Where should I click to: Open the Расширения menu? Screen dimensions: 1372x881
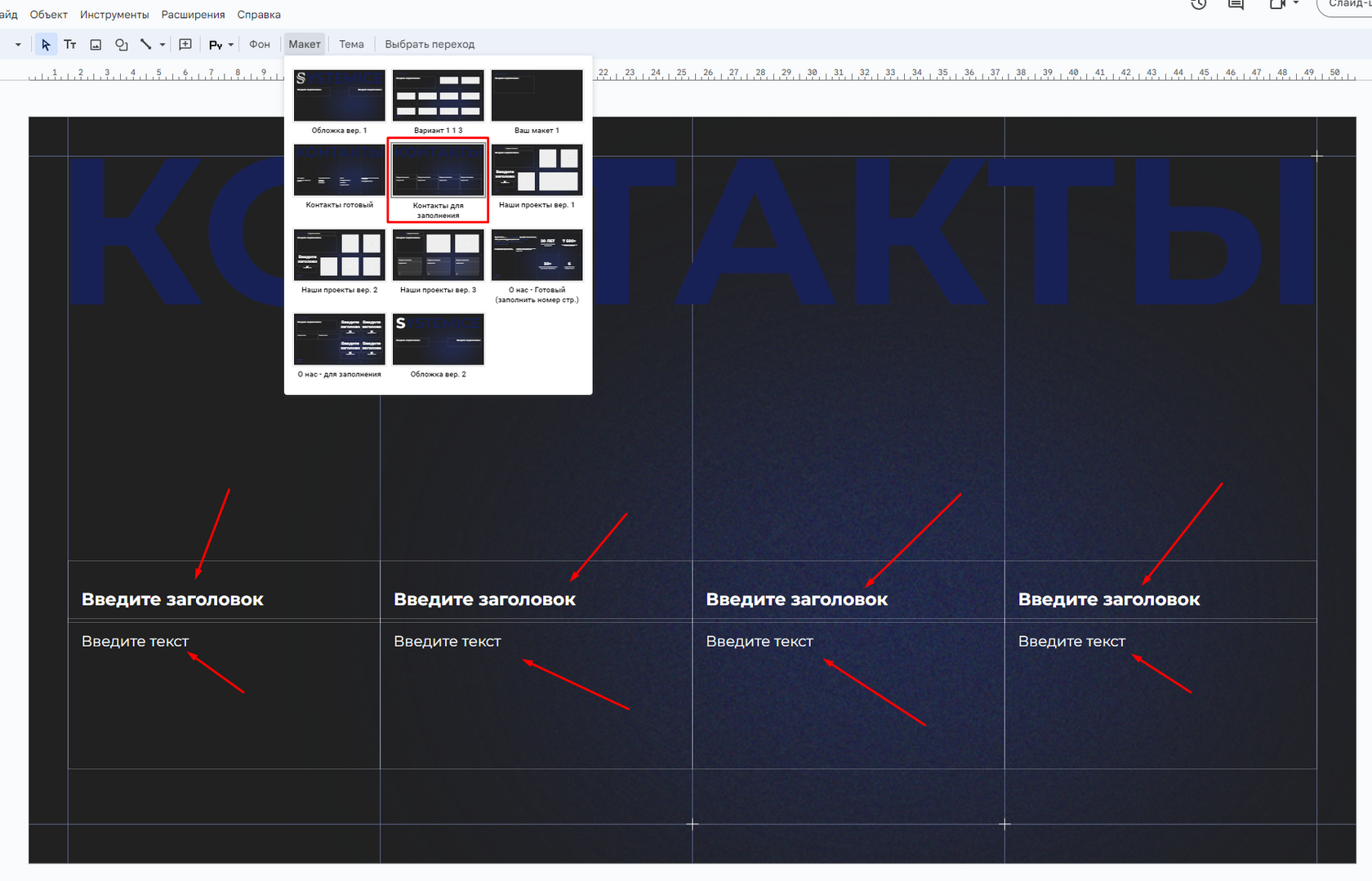click(x=193, y=15)
